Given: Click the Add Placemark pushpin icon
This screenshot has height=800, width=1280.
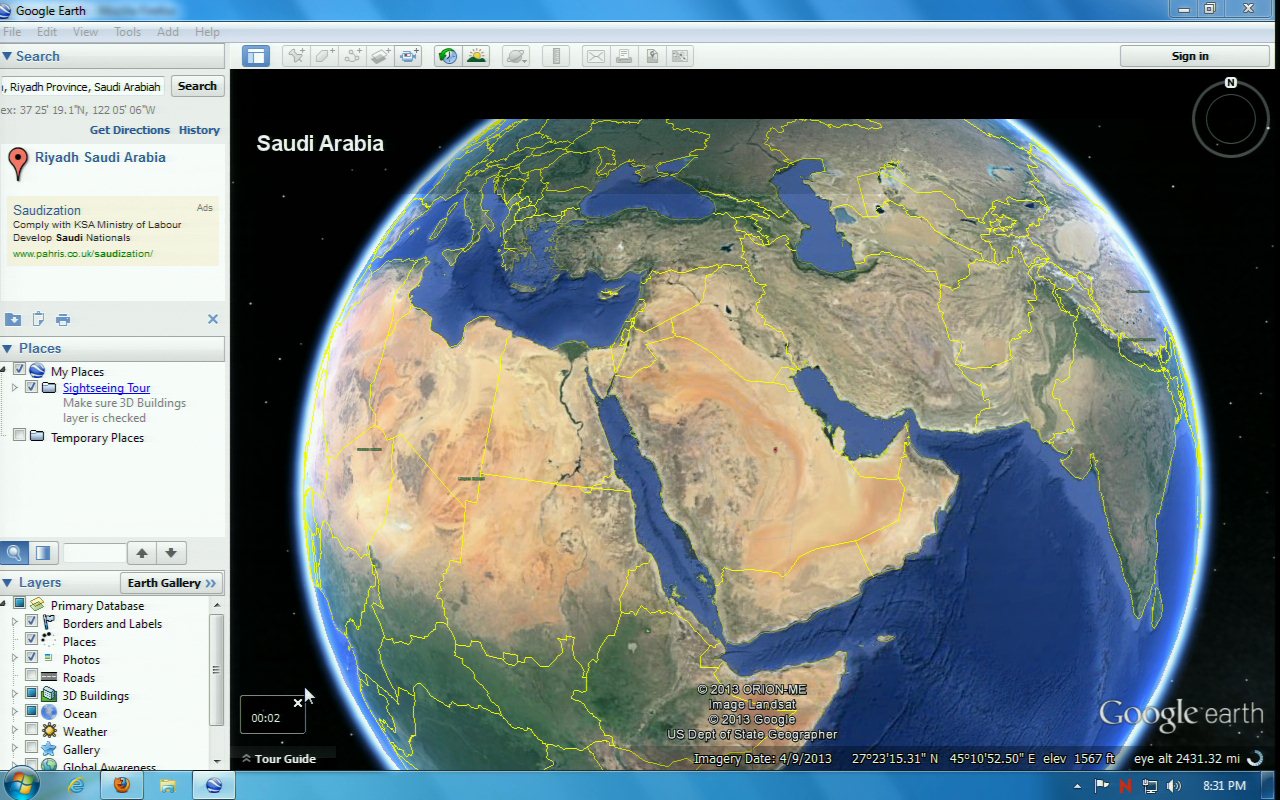Looking at the screenshot, I should point(296,56).
